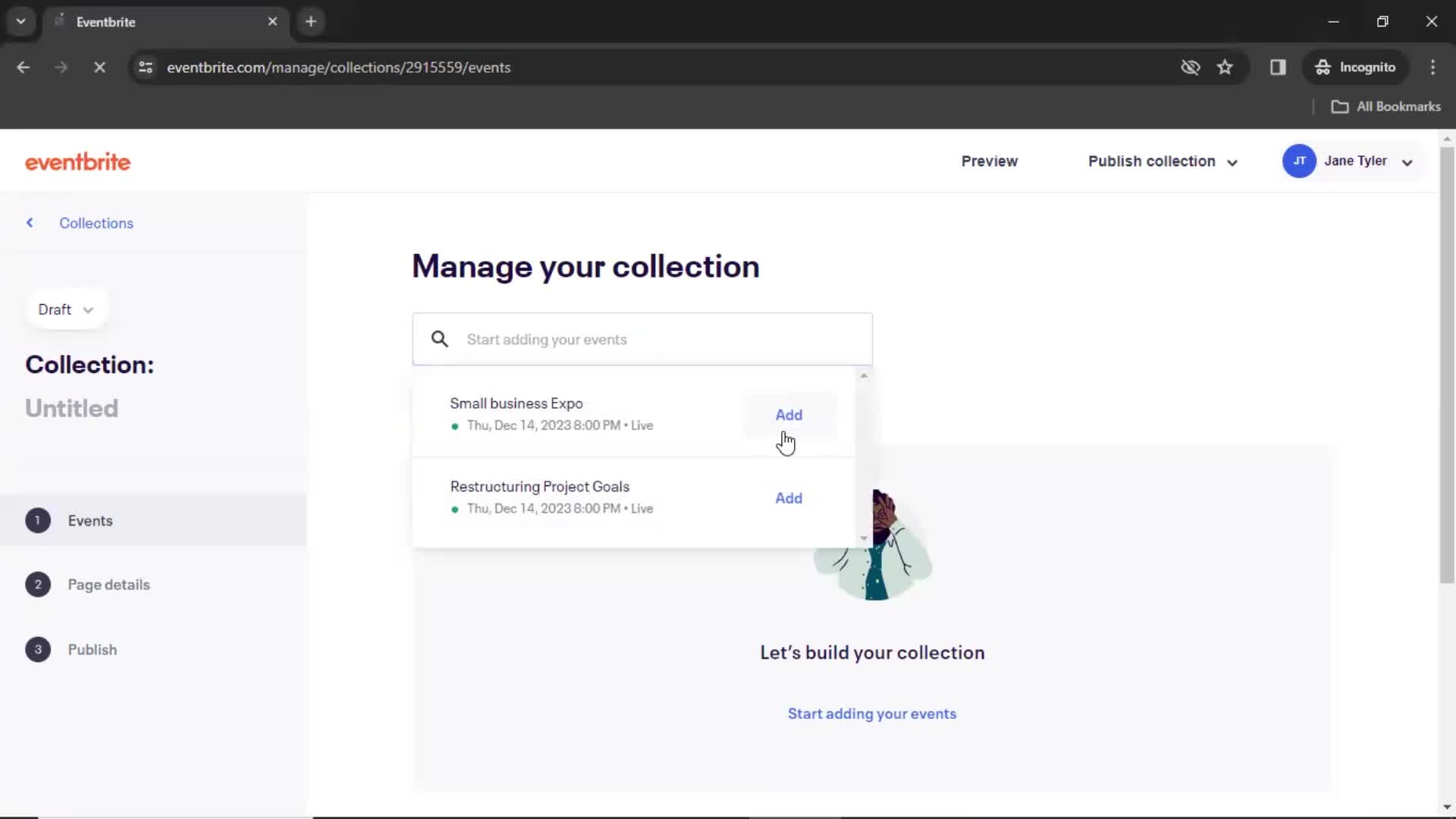The image size is (1456, 819).
Task: Click the Jane Tyler profile avatar icon
Action: pos(1299,161)
